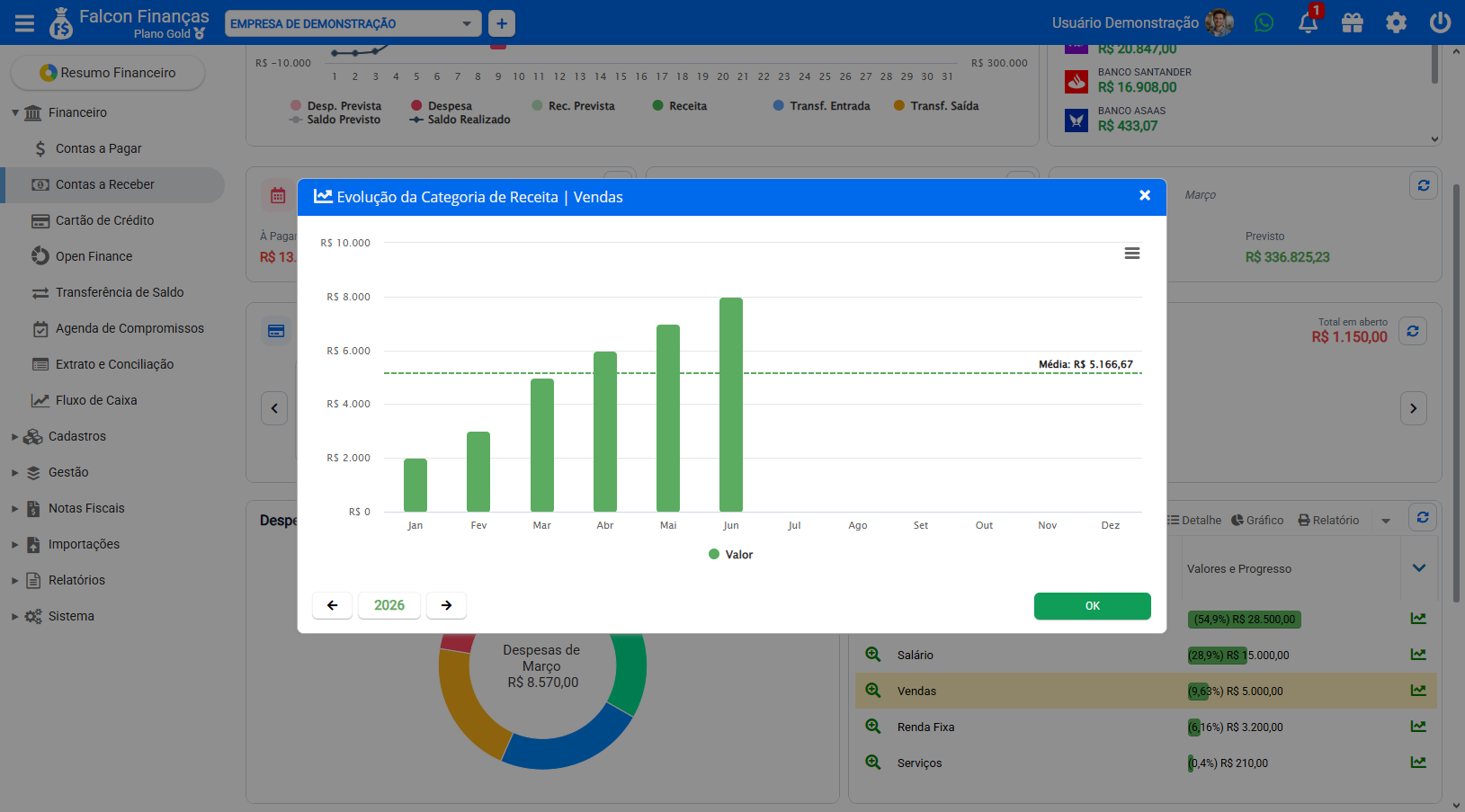
Task: Open Extrato e Conciliação menu item
Action: tap(114, 364)
